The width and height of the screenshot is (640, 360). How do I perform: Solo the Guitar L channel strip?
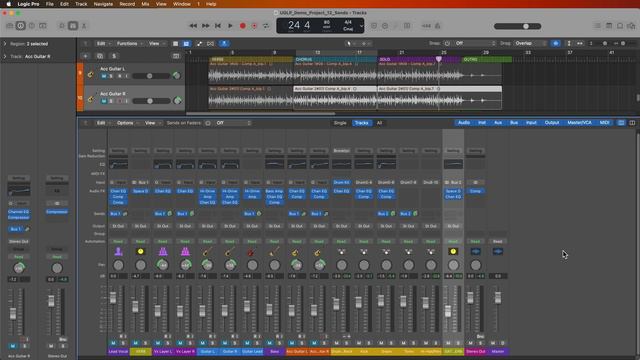coord(212,343)
